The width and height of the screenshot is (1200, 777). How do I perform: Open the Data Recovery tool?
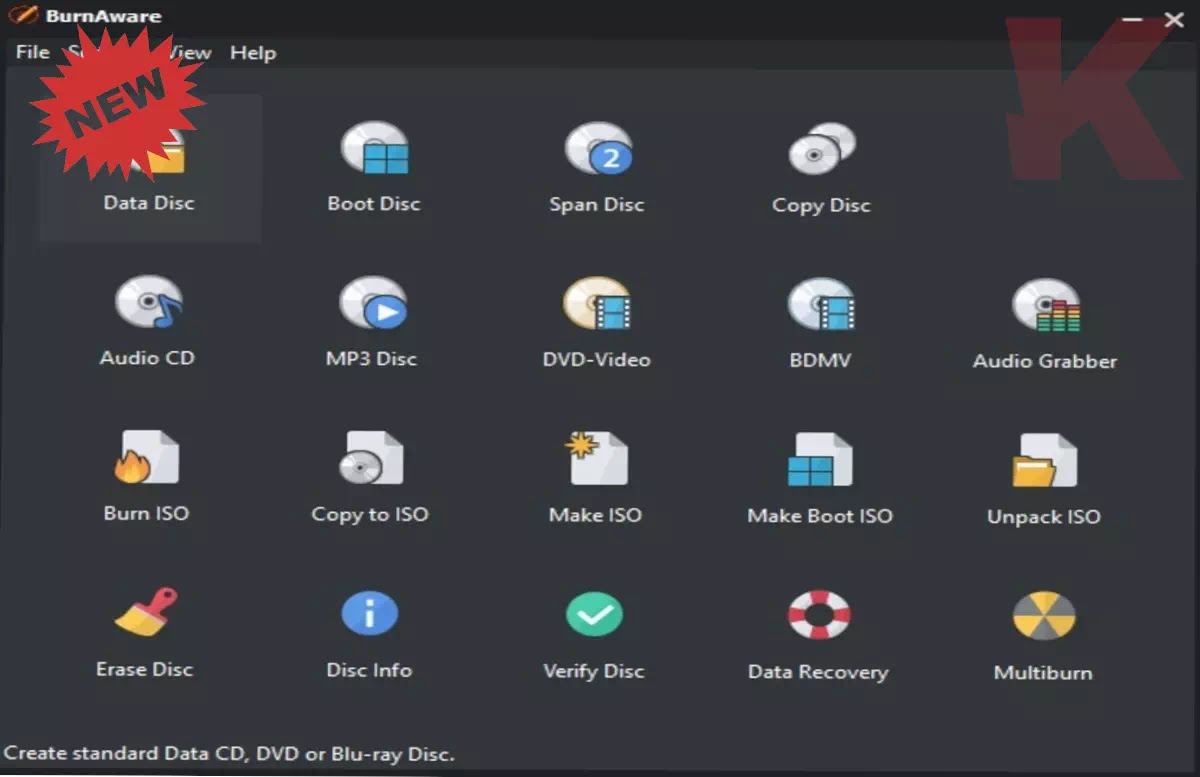coord(818,636)
